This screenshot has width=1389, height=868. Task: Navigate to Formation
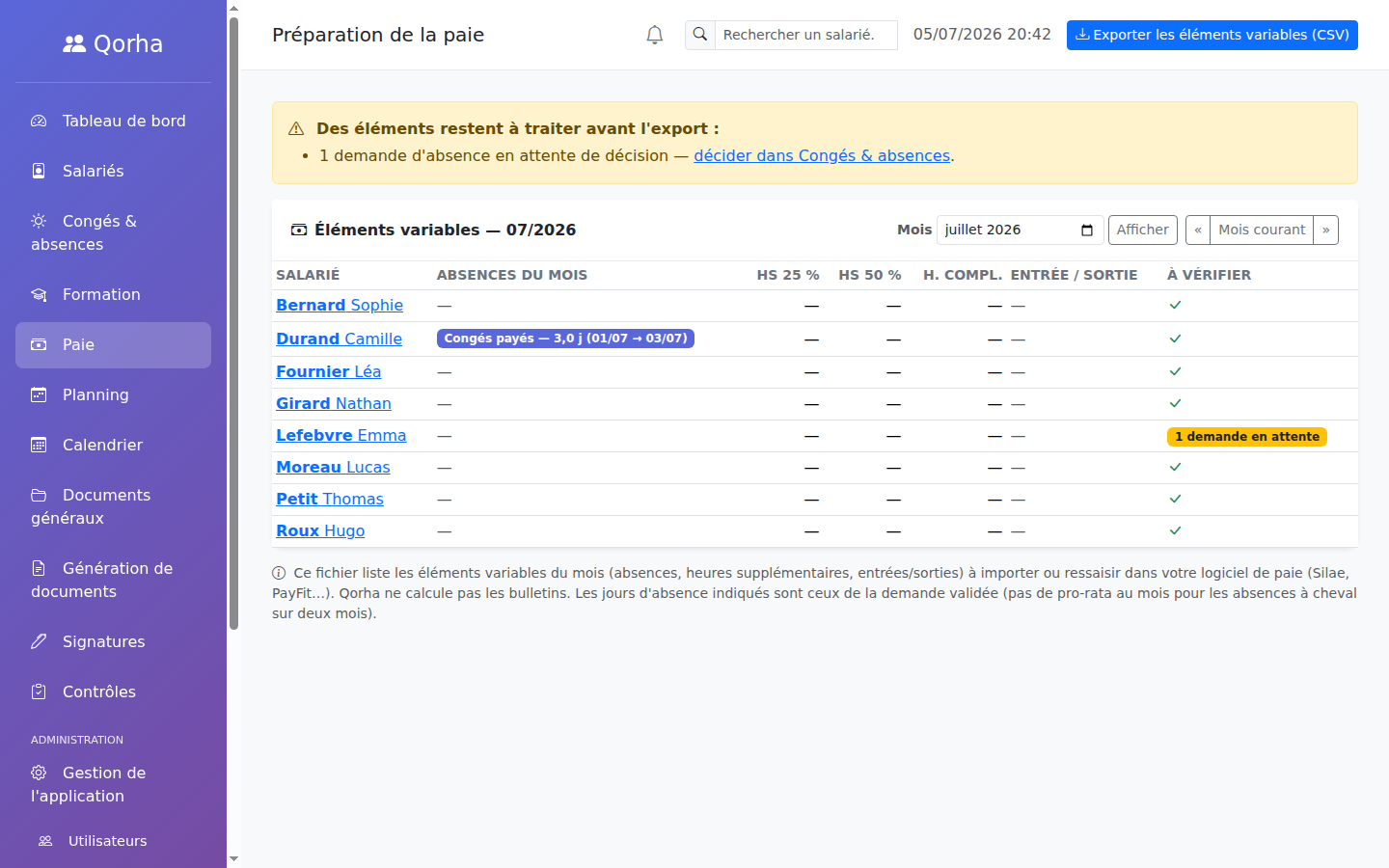(x=113, y=294)
